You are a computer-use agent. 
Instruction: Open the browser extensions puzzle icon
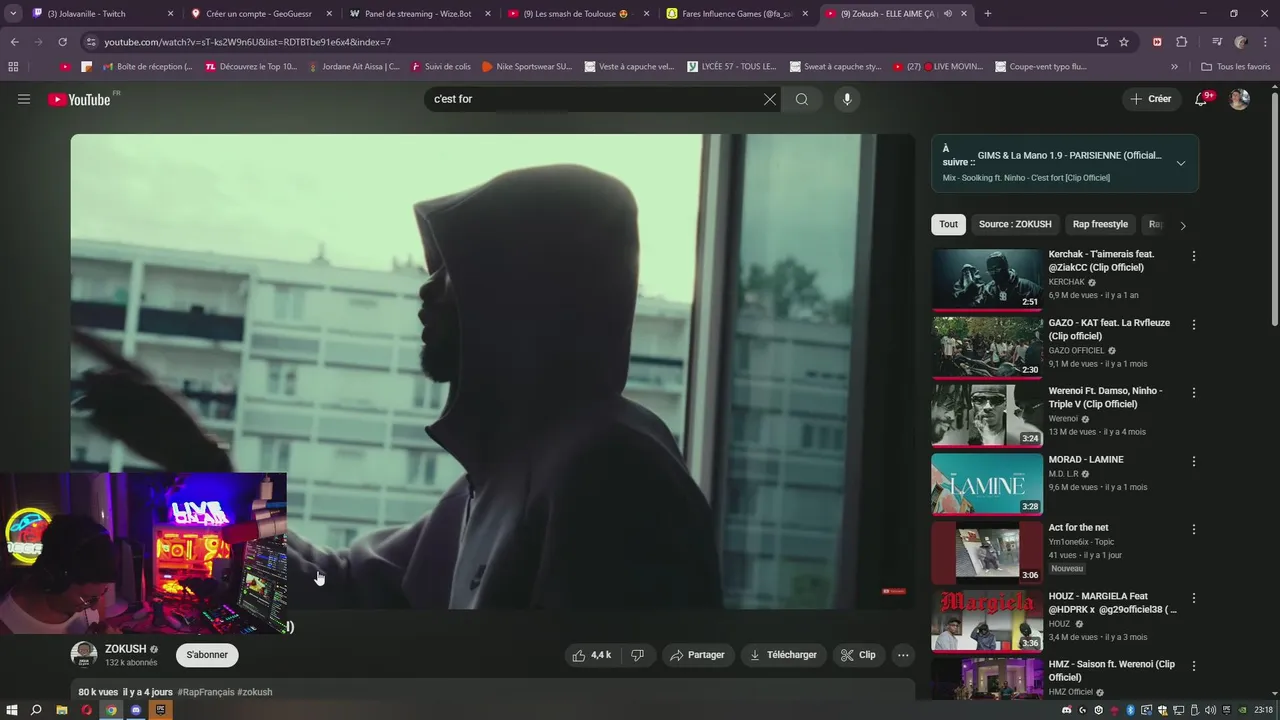1181,42
